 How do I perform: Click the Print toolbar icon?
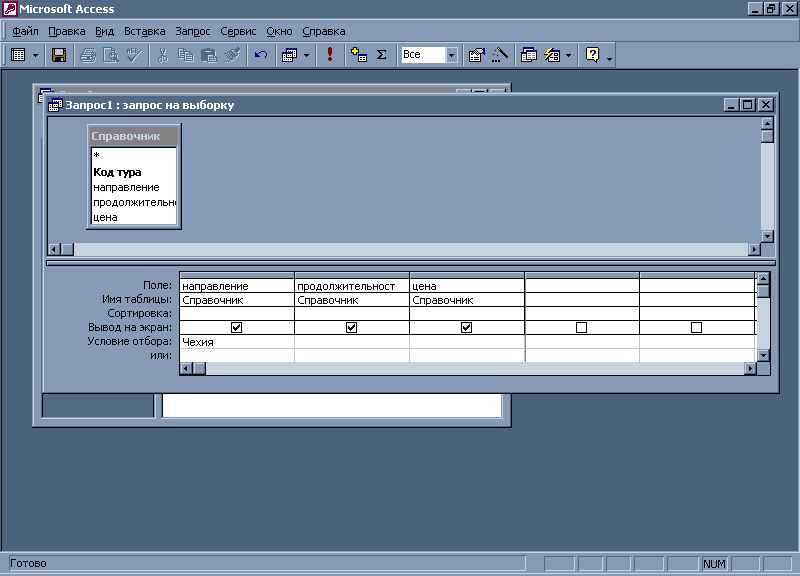[88, 55]
